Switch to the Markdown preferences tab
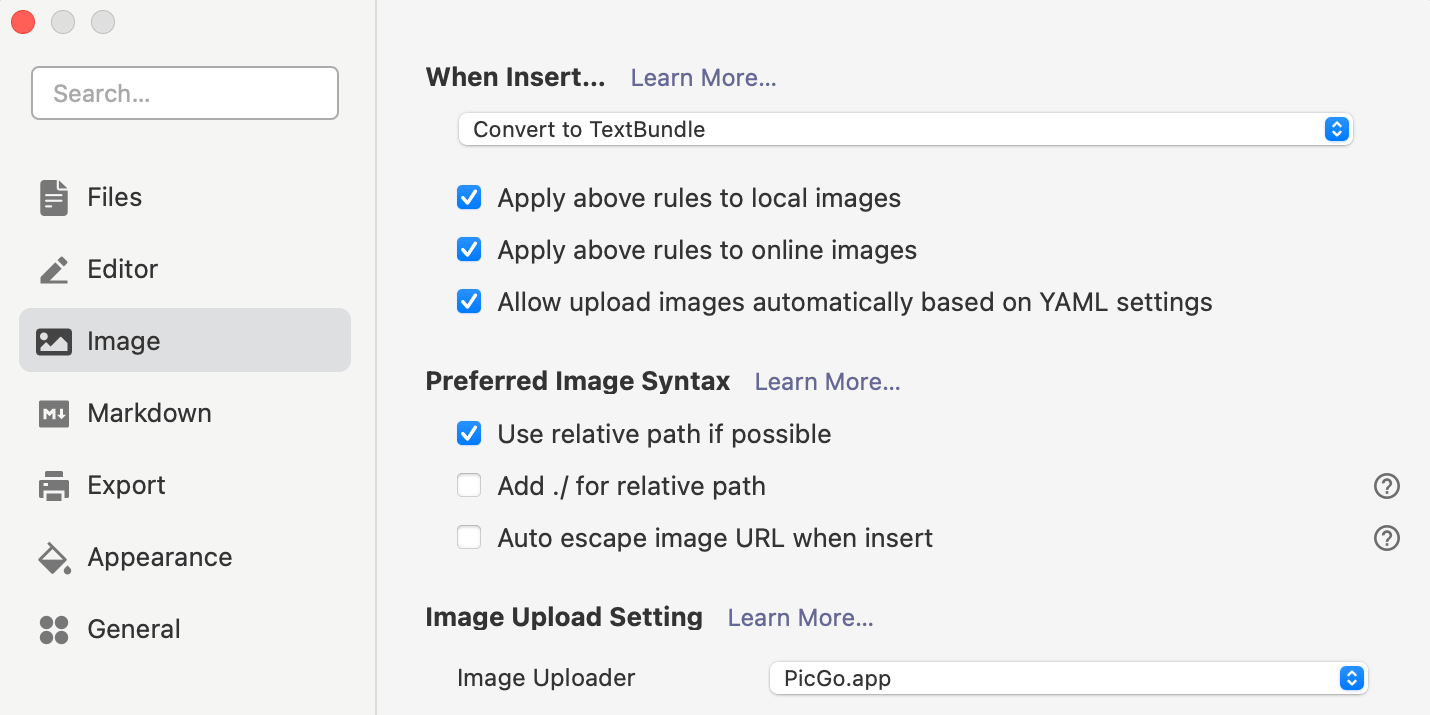Image resolution: width=1430 pixels, height=715 pixels. [149, 414]
